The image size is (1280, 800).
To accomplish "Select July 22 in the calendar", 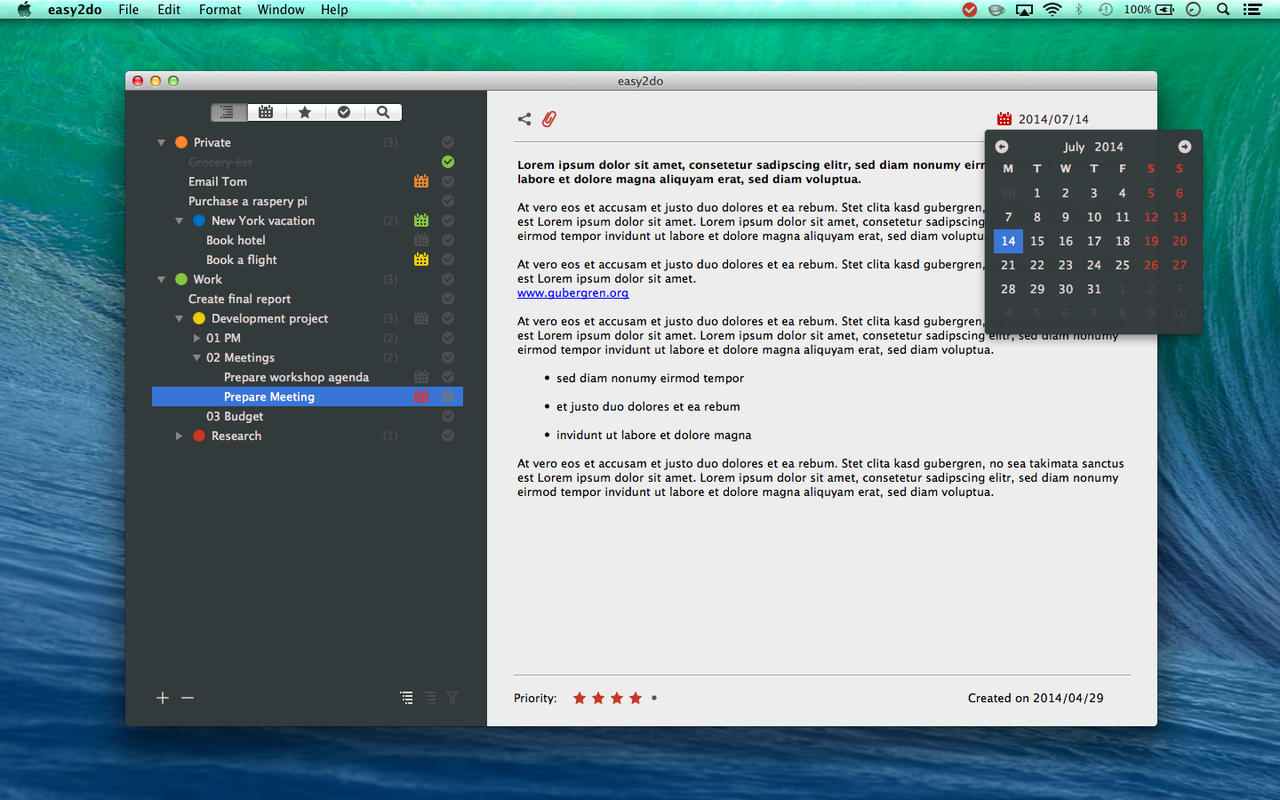I will pos(1037,265).
